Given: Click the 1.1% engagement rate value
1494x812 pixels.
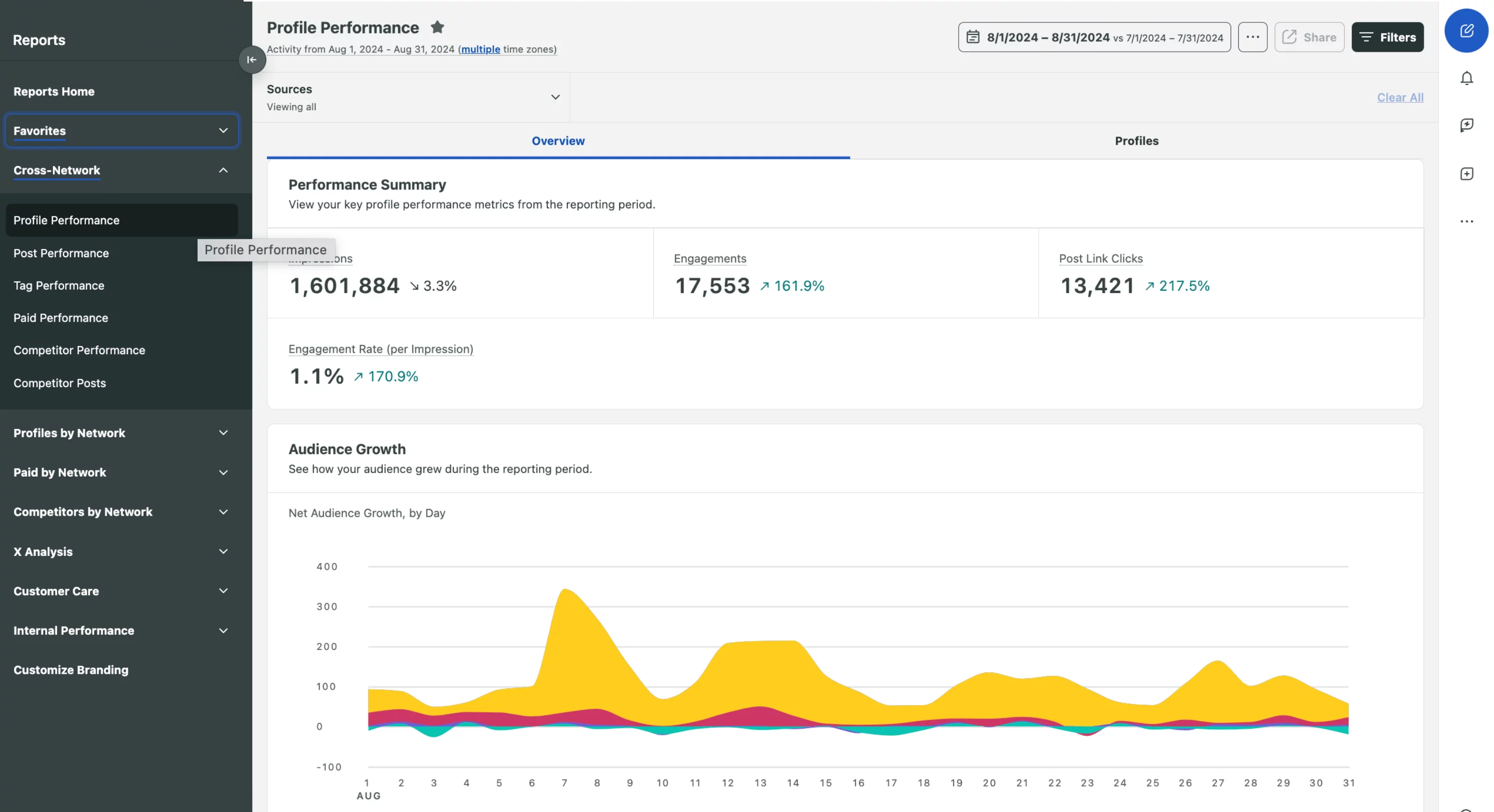Looking at the screenshot, I should point(317,376).
